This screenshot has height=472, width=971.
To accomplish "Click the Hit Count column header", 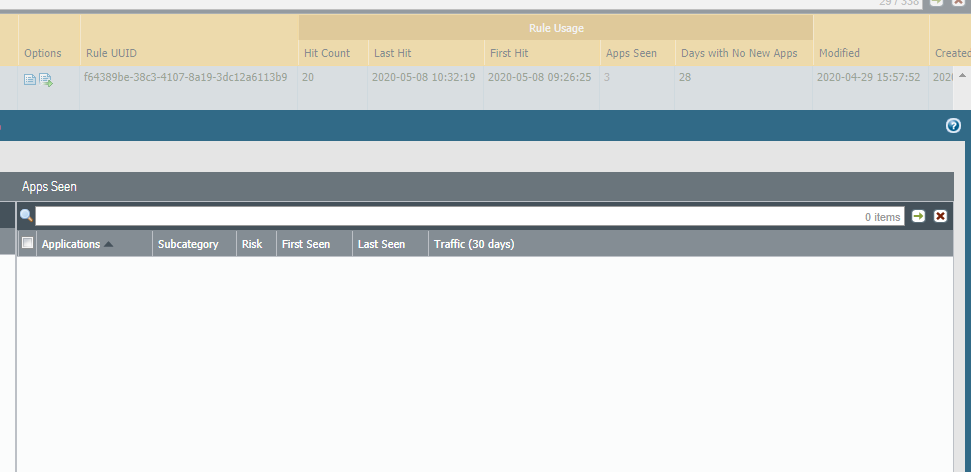I will [x=333, y=53].
